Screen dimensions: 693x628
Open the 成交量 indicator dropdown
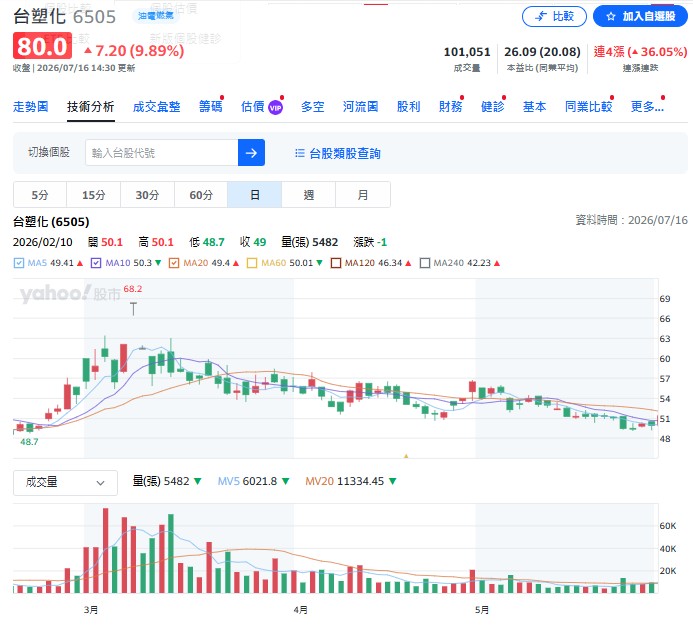point(65,483)
